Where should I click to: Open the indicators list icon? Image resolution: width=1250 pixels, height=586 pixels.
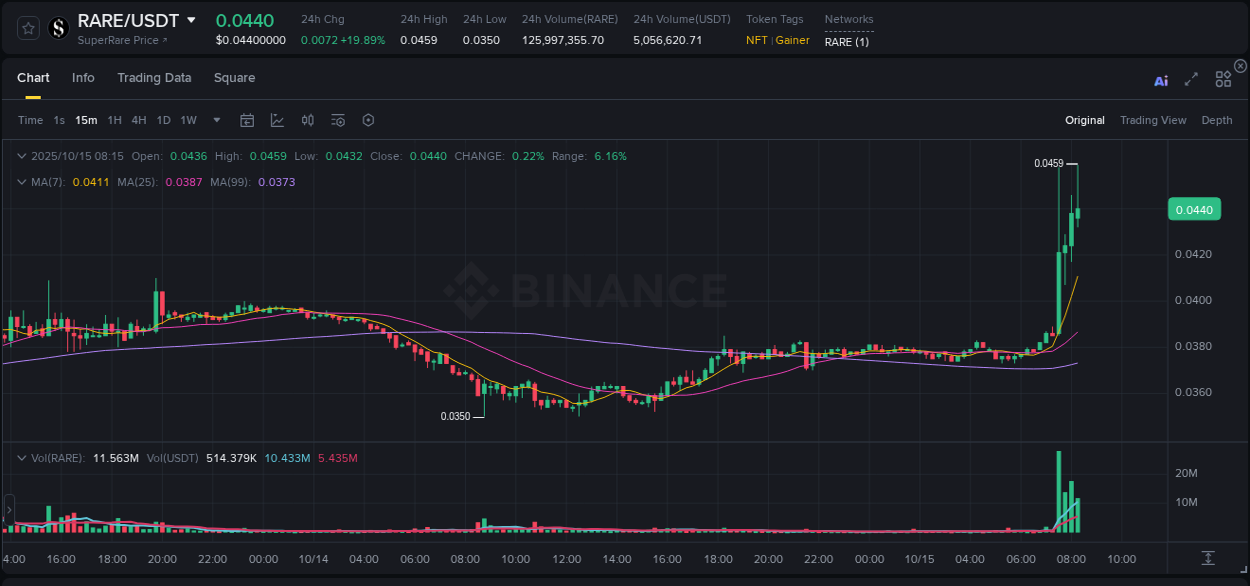coord(337,120)
